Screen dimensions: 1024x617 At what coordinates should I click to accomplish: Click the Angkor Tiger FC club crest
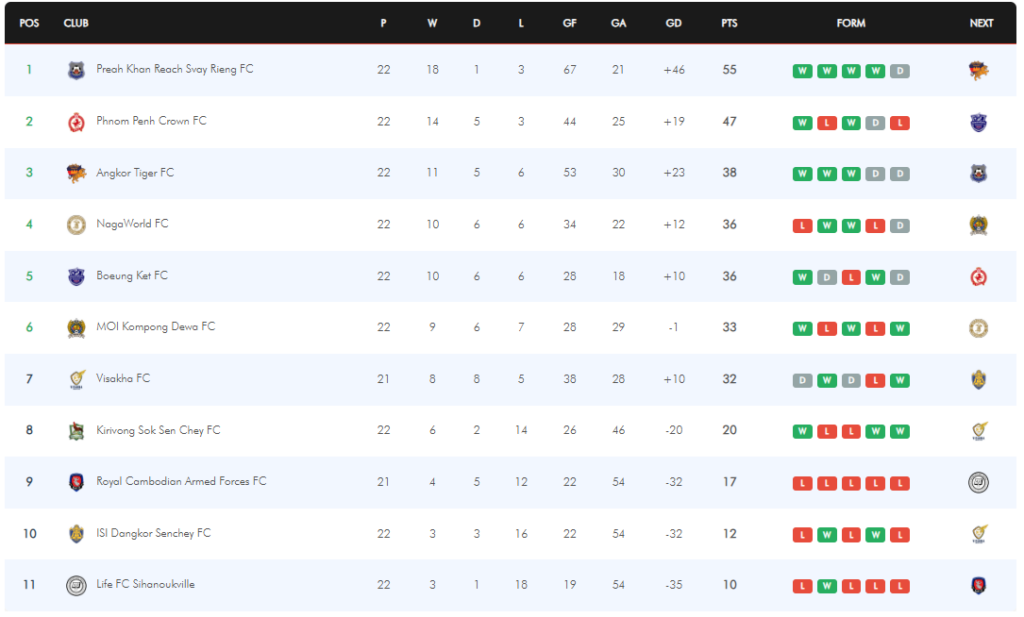76,173
